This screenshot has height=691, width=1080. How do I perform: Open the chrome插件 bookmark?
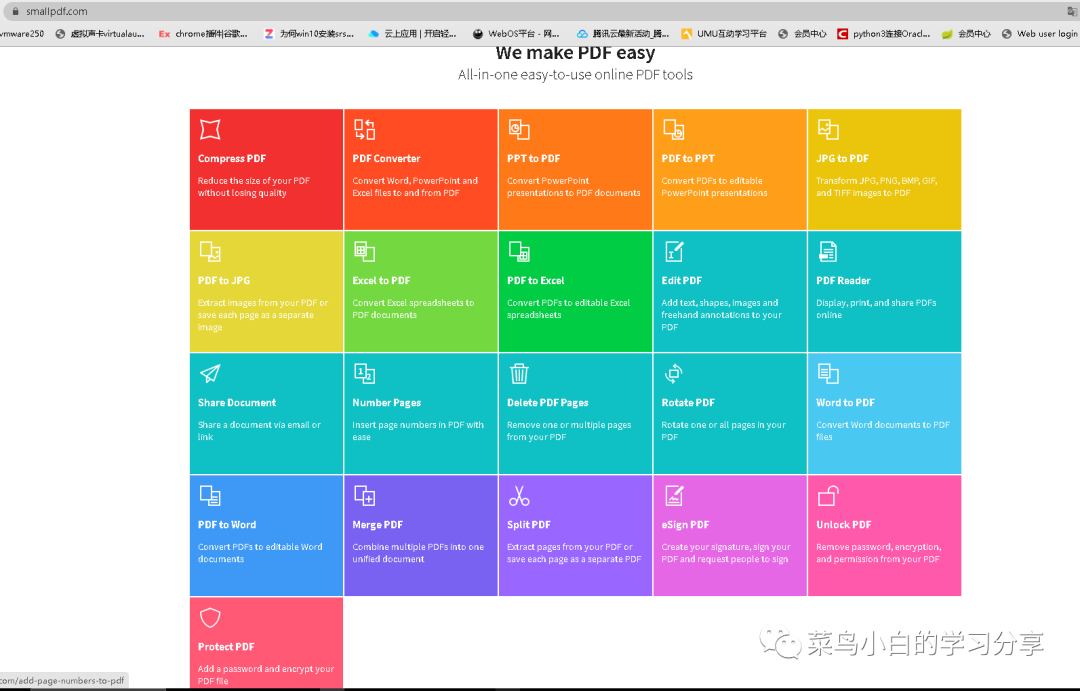click(x=203, y=33)
